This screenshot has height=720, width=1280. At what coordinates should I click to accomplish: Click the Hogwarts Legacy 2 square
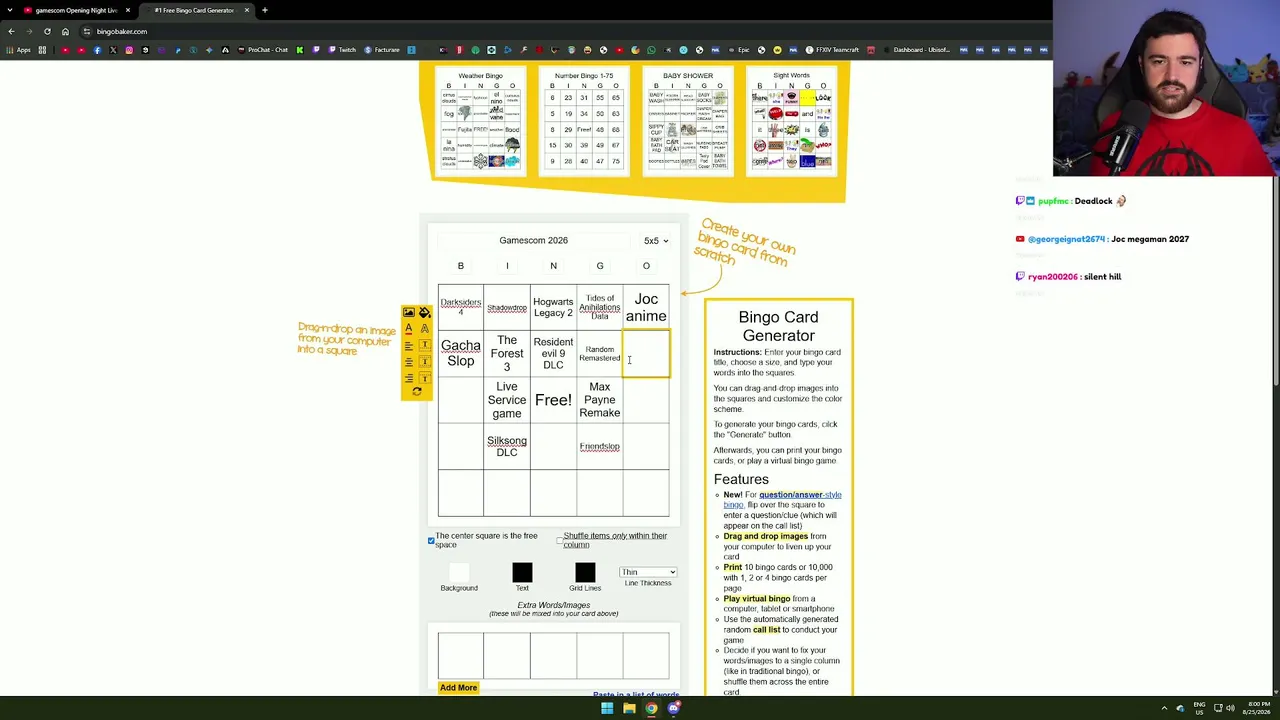click(x=553, y=307)
